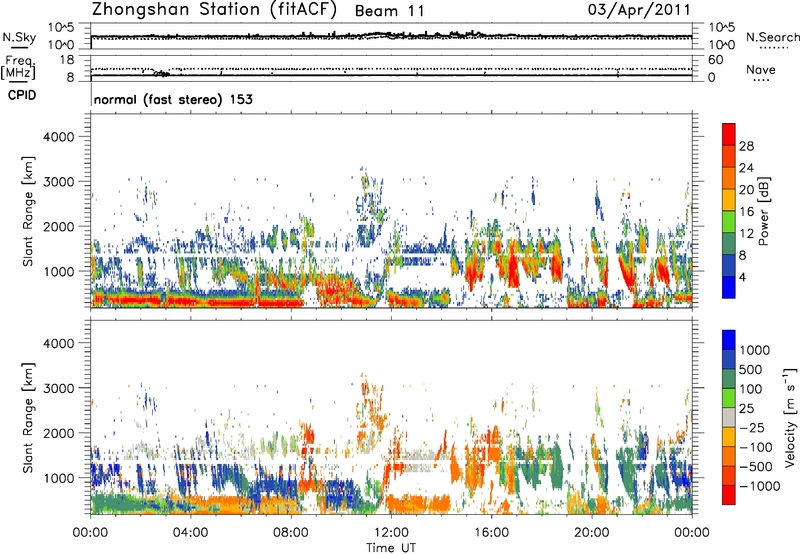Click the Nave axis value 60
Screen dimensions: 800x554
coord(715,60)
